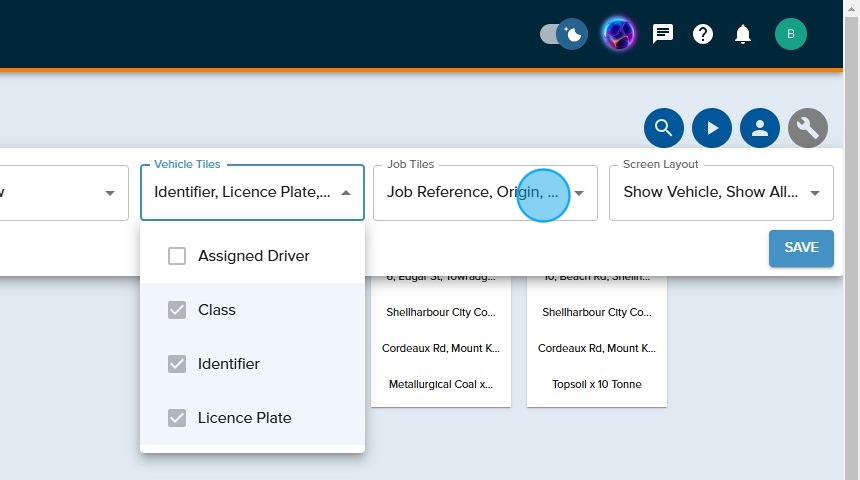
Task: Collapse the Vehicle Tiles dropdown
Action: point(346,193)
